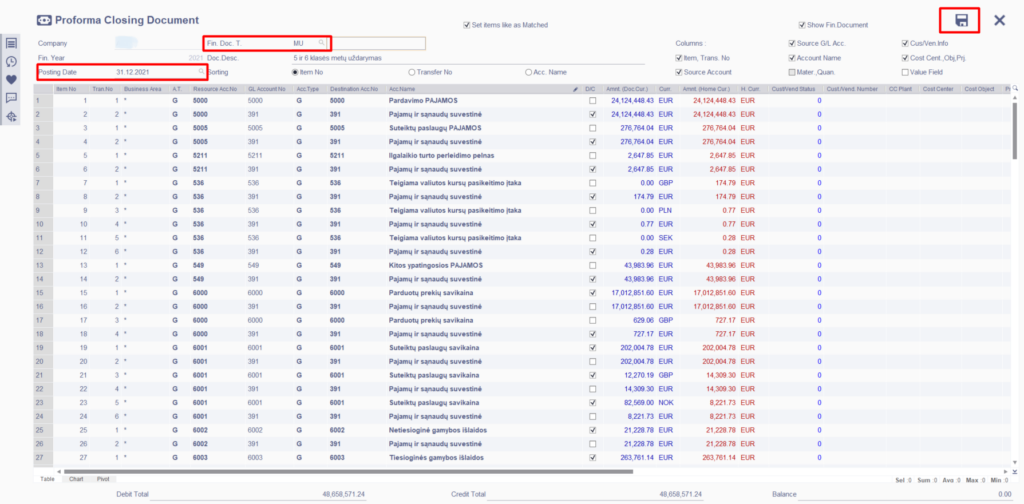
Task: Open the history clock sidebar icon
Action: pos(12,61)
